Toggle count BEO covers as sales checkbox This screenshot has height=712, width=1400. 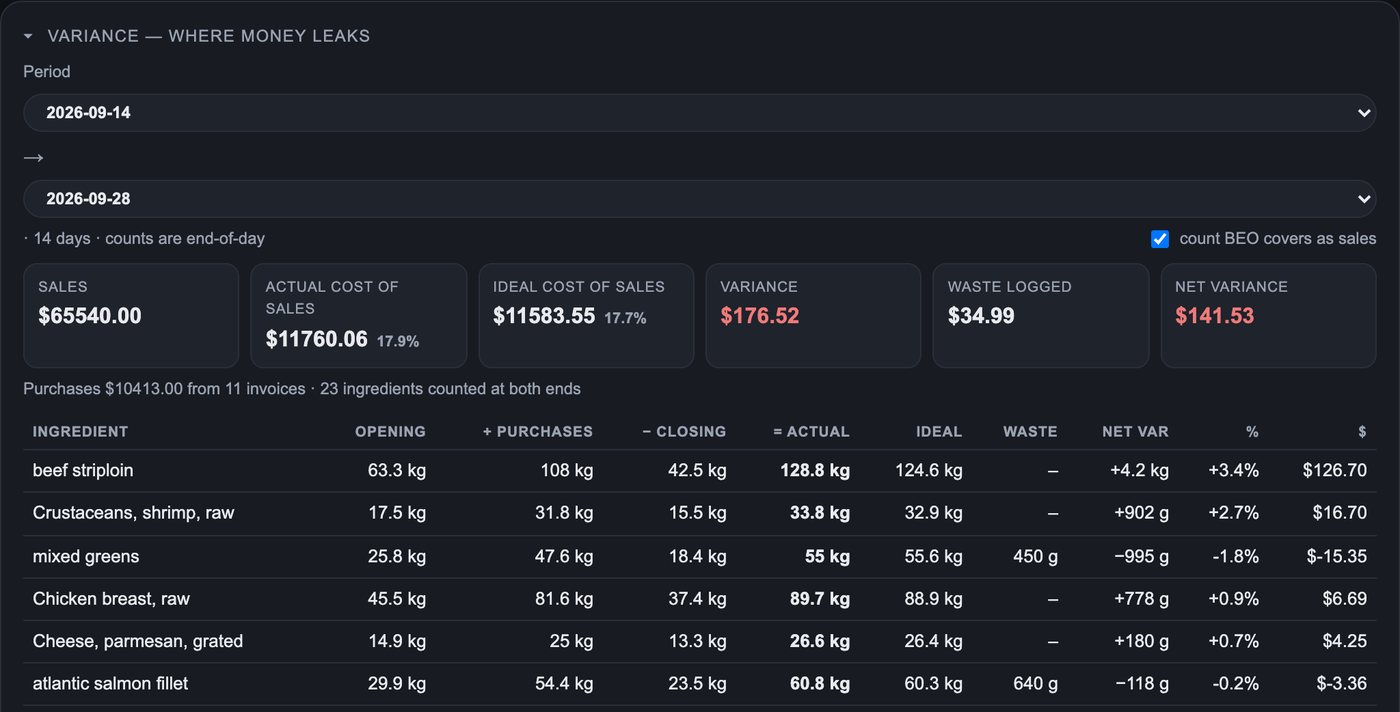(1160, 239)
